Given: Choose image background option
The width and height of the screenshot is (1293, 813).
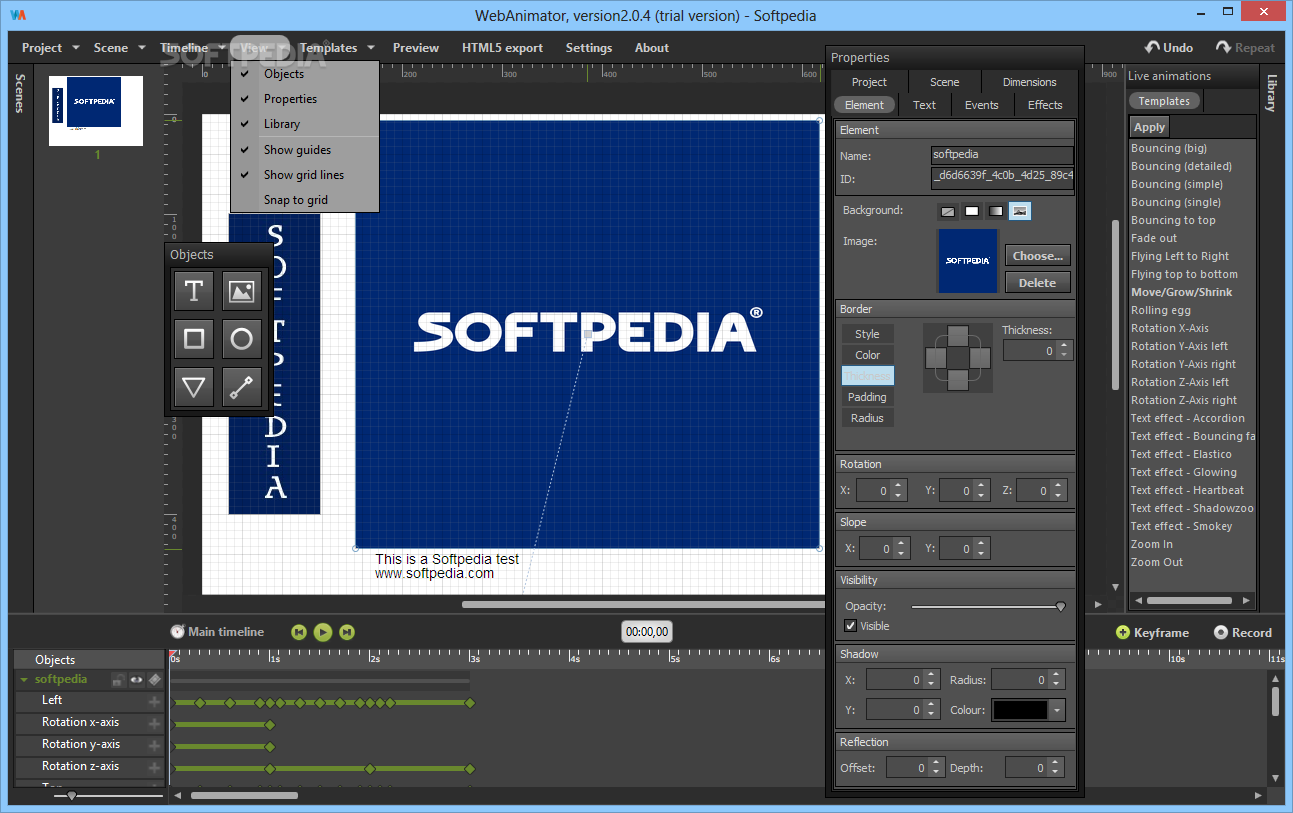Looking at the screenshot, I should pos(1020,211).
